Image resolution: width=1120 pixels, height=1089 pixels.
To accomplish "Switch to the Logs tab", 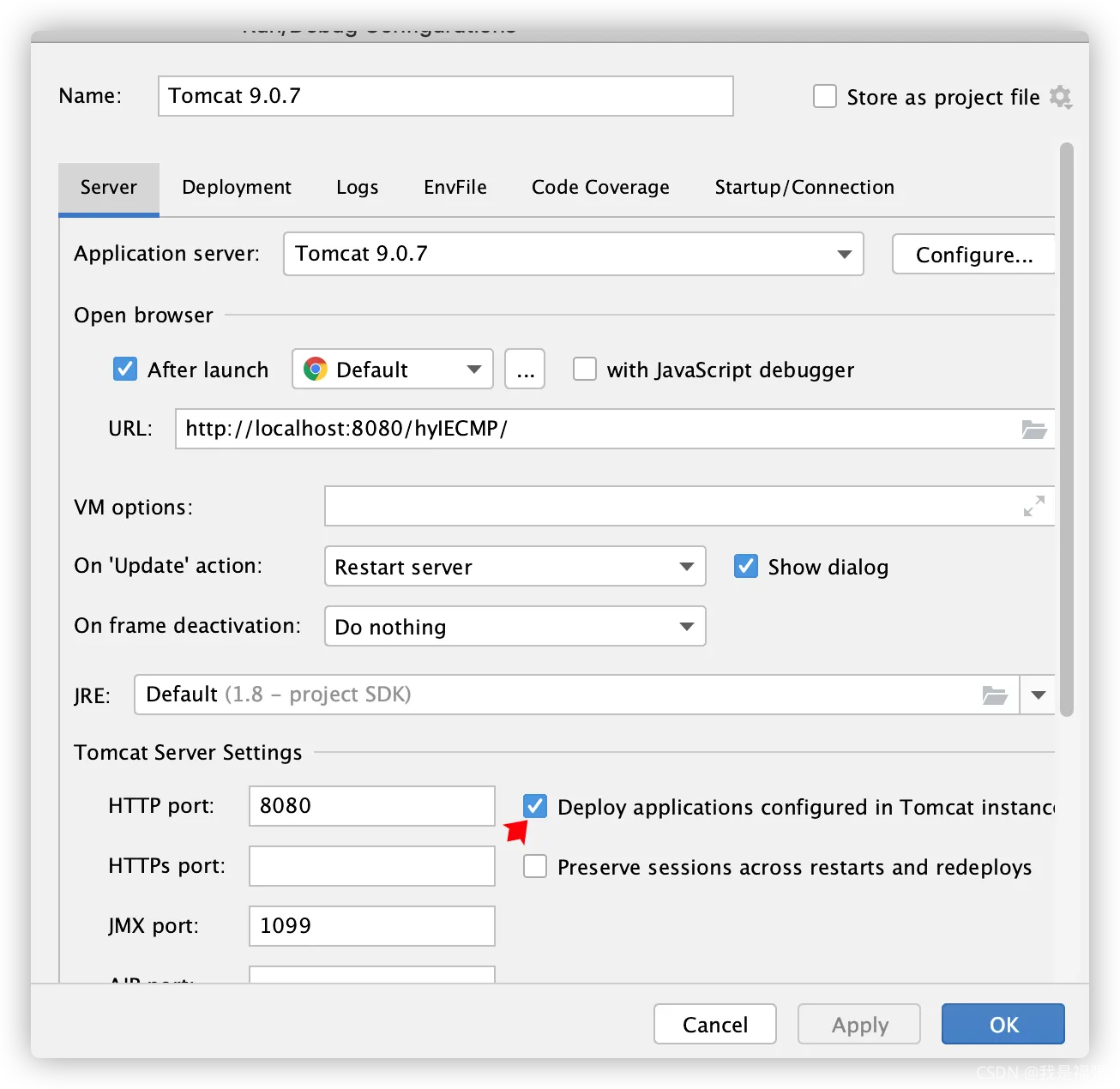I will tap(358, 188).
